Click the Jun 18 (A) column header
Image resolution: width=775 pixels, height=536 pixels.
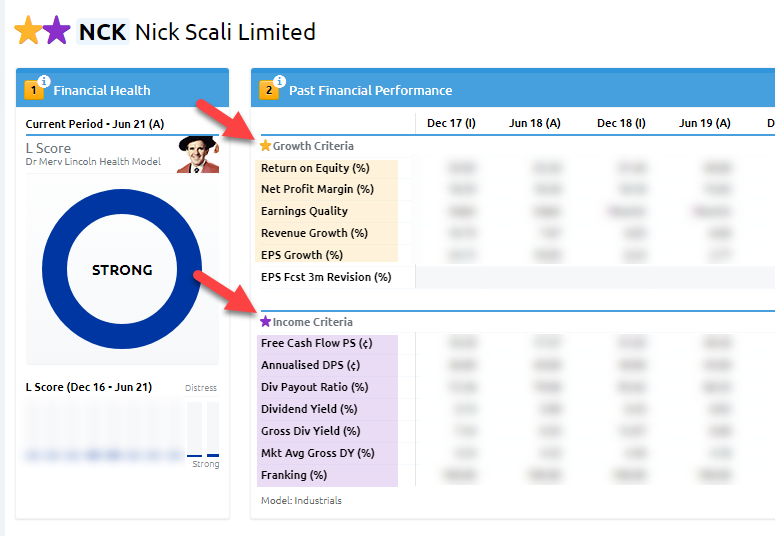[535, 123]
